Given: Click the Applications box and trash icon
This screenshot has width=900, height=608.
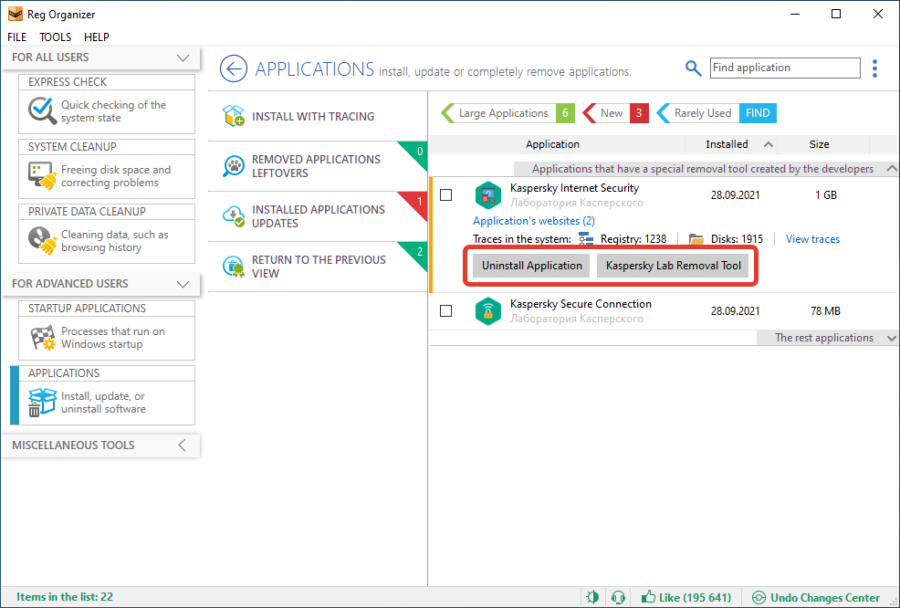Looking at the screenshot, I should pos(42,402).
